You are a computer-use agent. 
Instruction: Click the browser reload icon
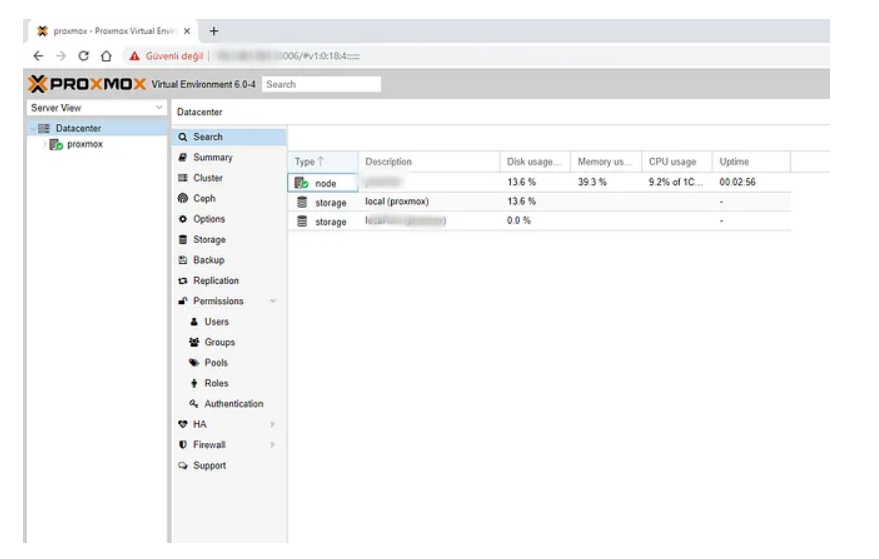(x=83, y=56)
